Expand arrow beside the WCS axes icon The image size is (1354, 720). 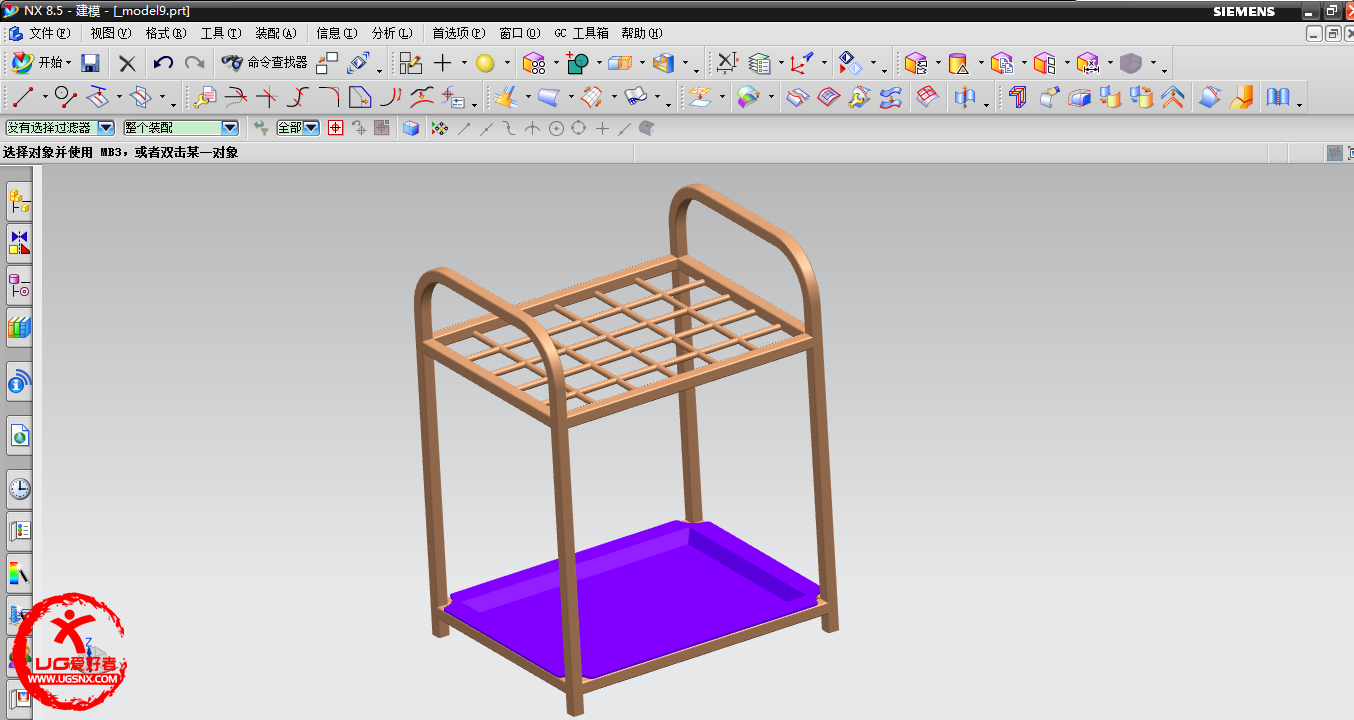pos(824,63)
